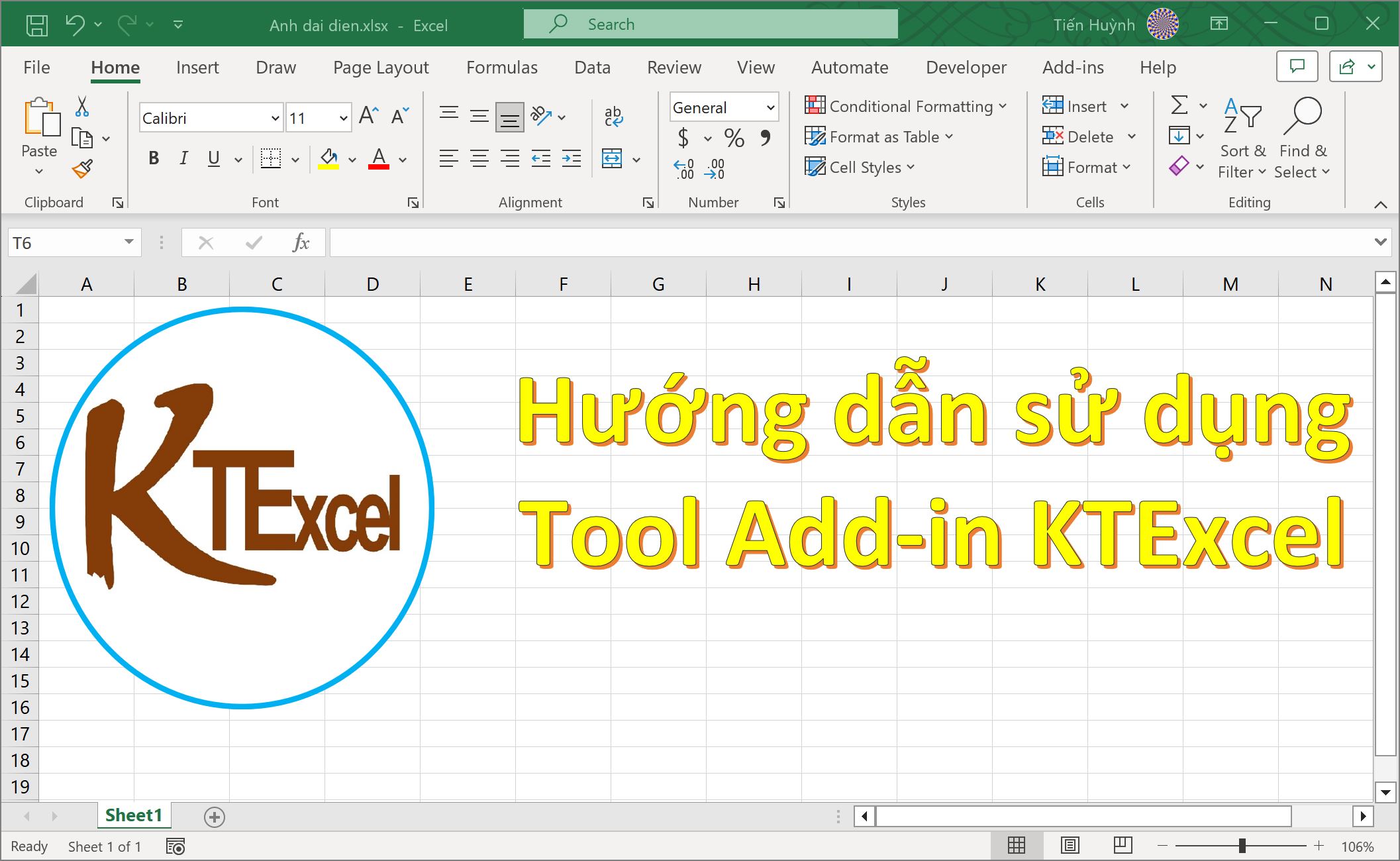Click the Fill down arrow icon

click(1179, 136)
